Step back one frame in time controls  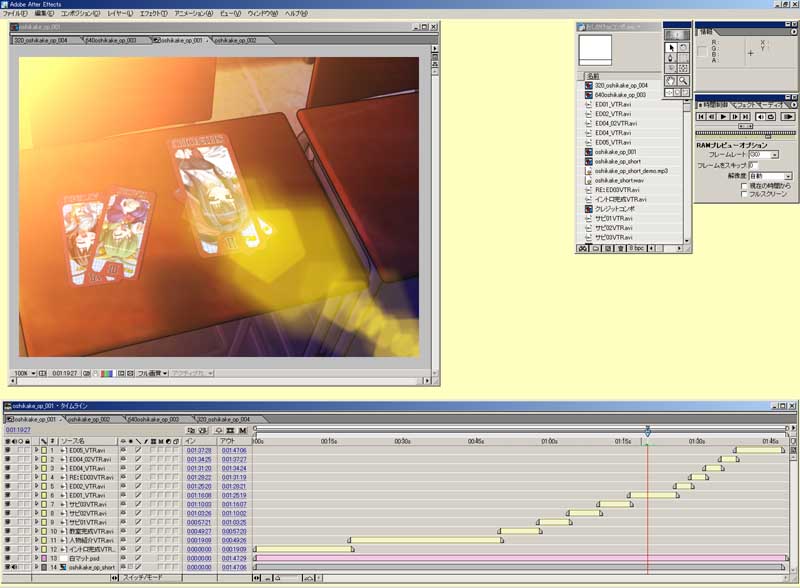(x=712, y=117)
